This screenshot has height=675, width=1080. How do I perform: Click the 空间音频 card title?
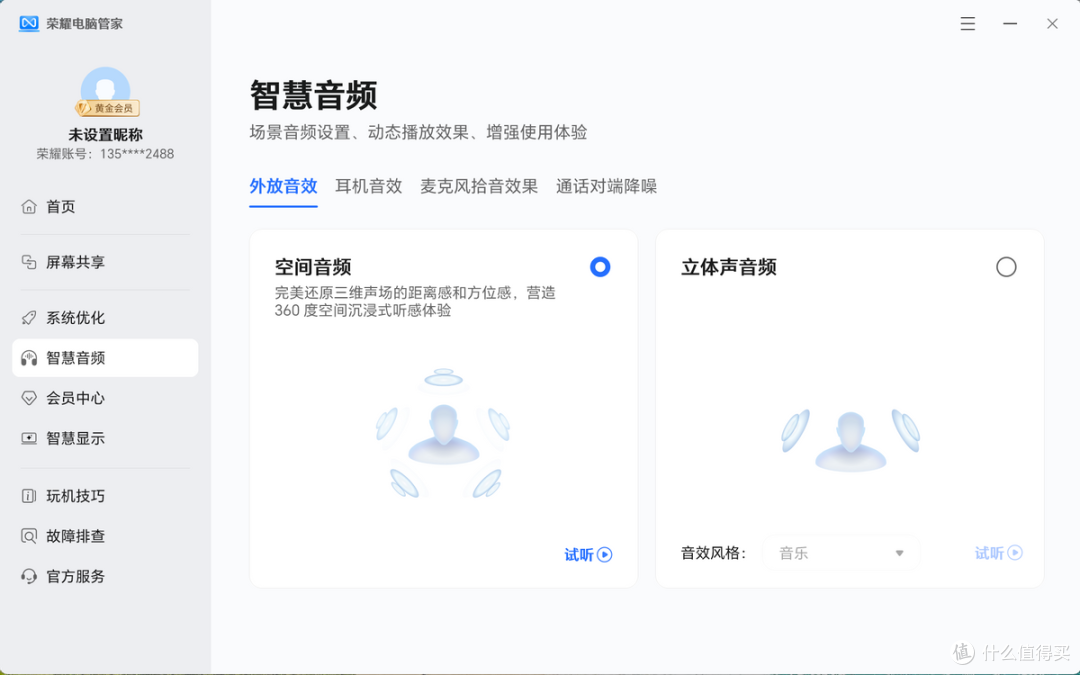point(313,267)
